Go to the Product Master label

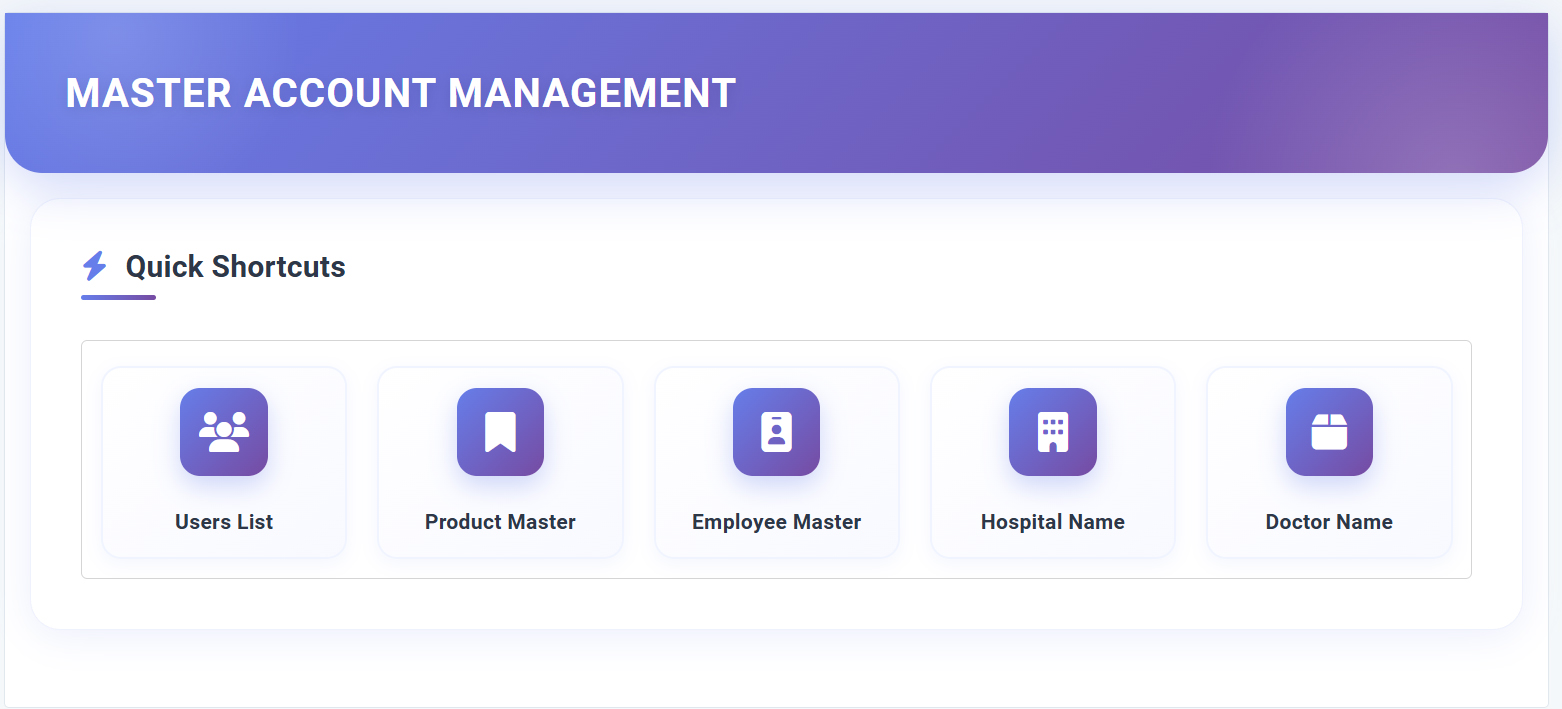tap(500, 522)
